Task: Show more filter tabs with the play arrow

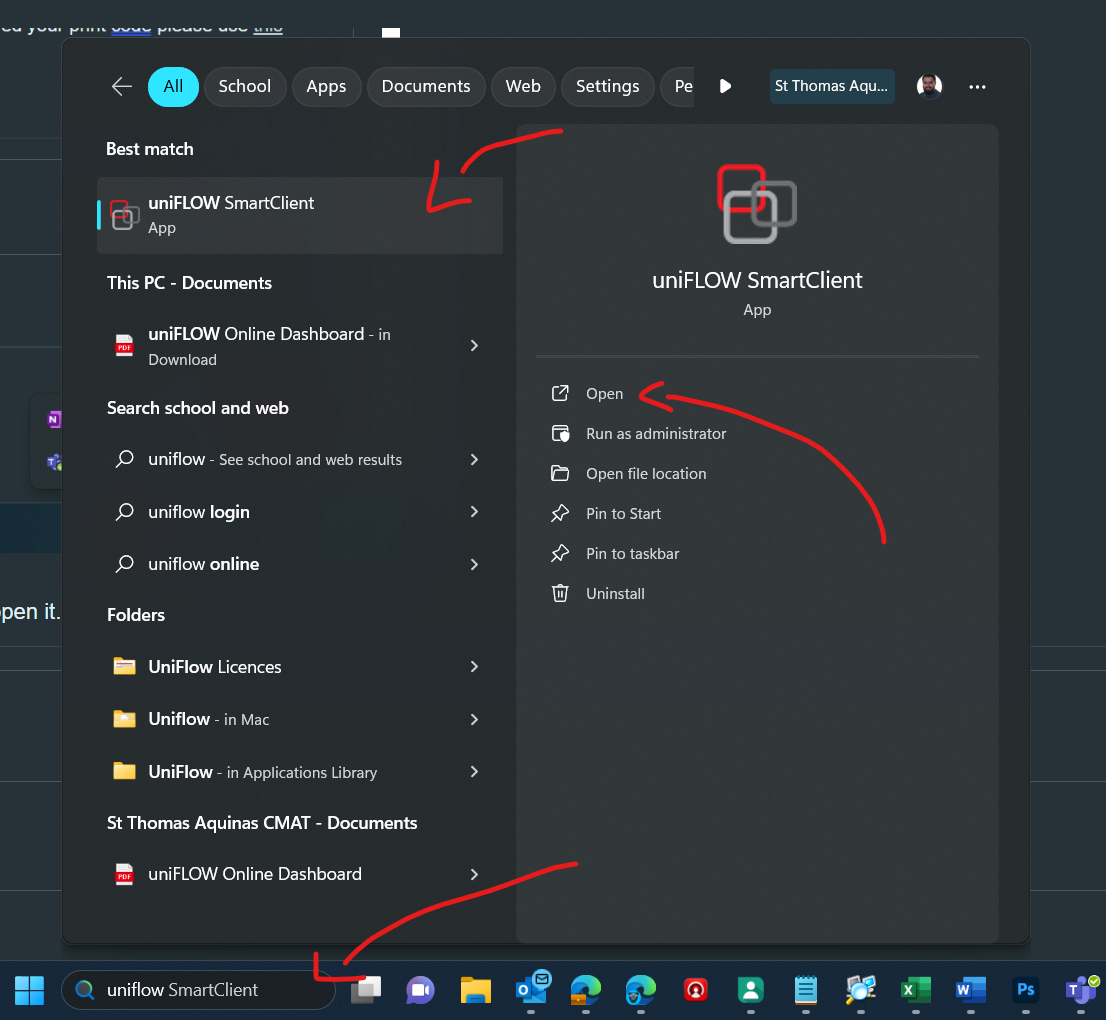Action: coord(724,86)
